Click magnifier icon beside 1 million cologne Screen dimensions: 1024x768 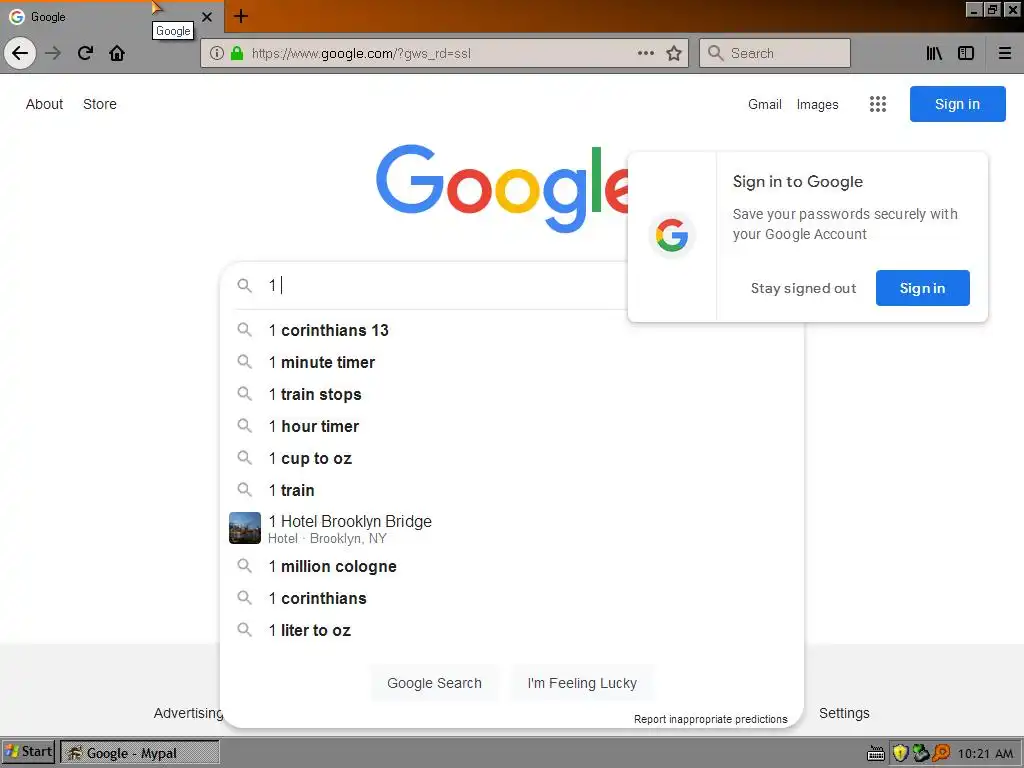pyautogui.click(x=244, y=566)
